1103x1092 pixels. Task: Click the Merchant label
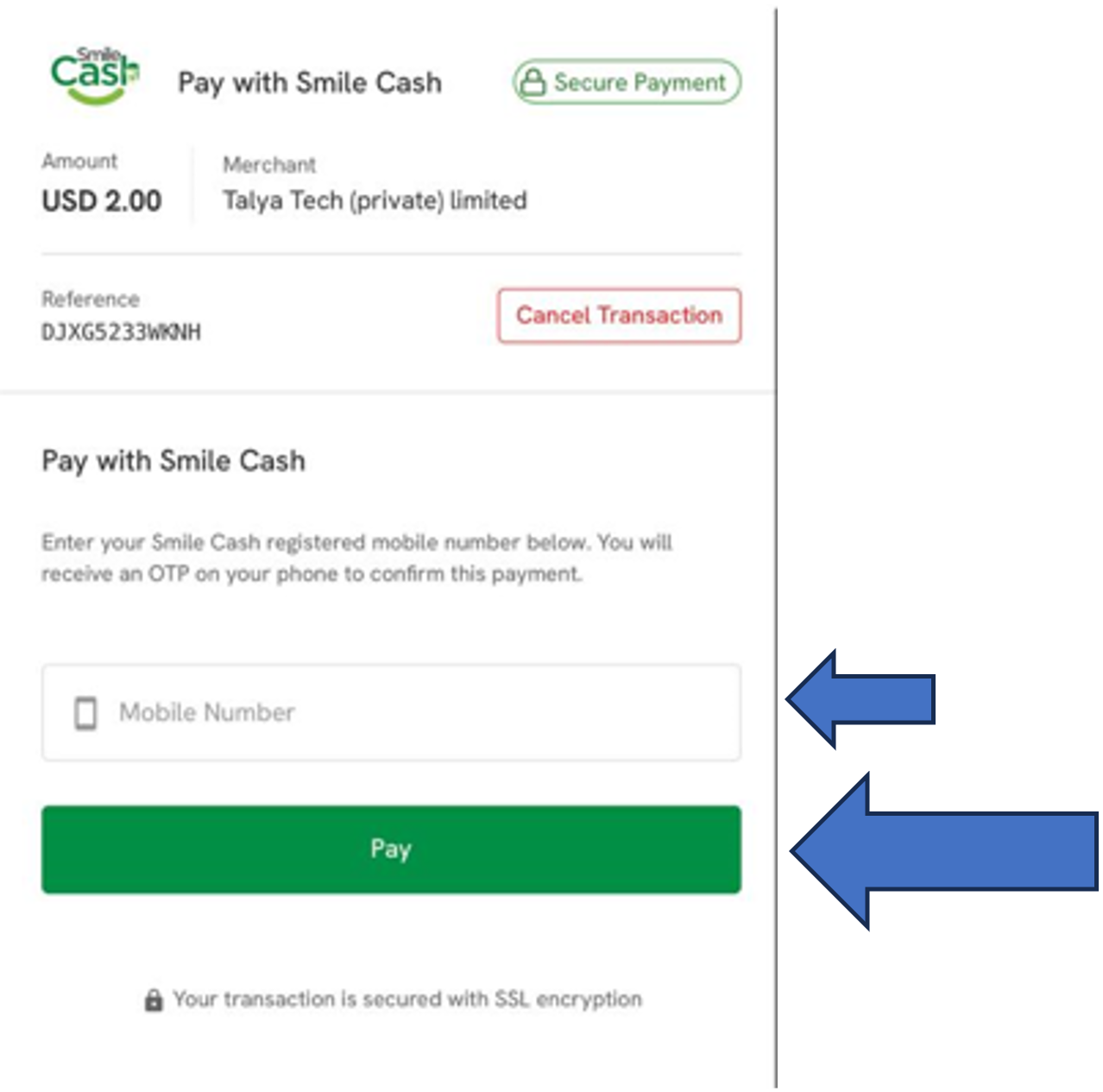(x=269, y=164)
